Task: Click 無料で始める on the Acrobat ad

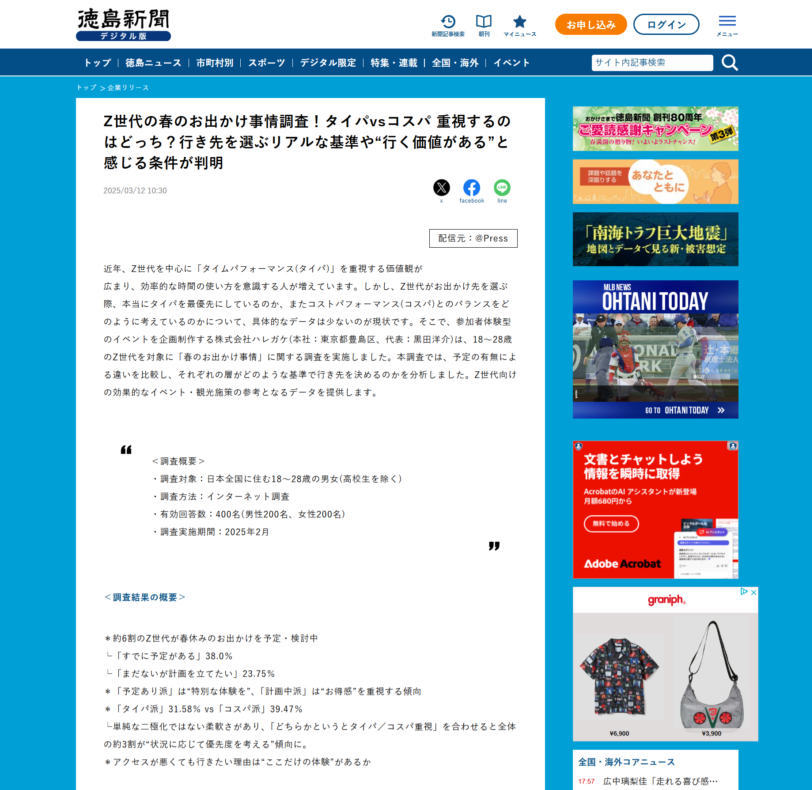Action: (609, 523)
